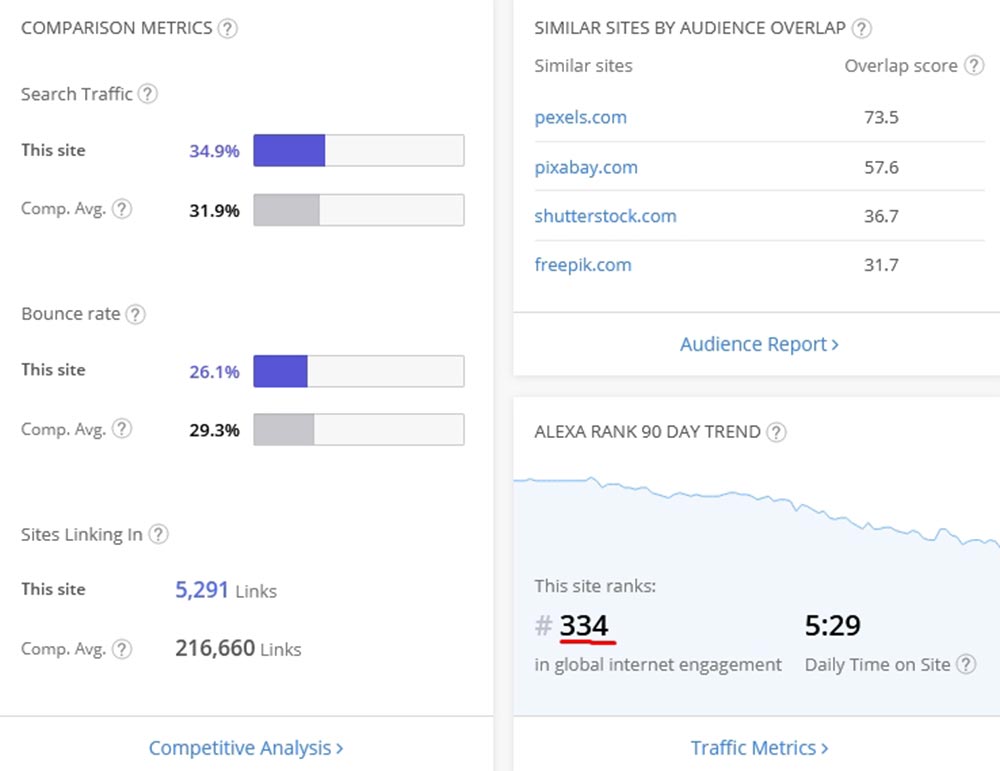The width and height of the screenshot is (1000, 771).
Task: Click help icon beside Alexa Rank 90 Day Trend
Action: pyautogui.click(x=776, y=432)
